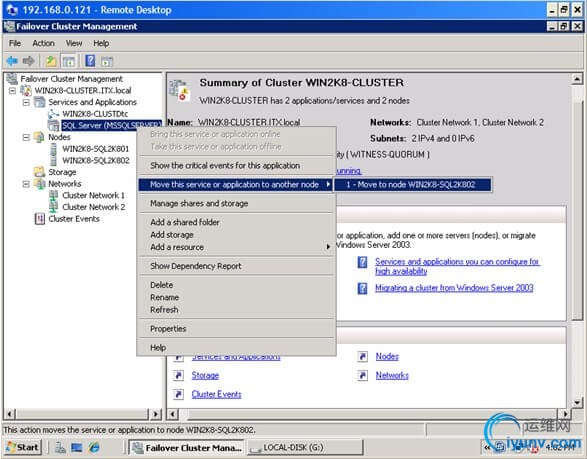Click the WIN2K8-CLUSTER.ITX.local cluster icon
Screen dimensions: 587x459
tap(26, 90)
